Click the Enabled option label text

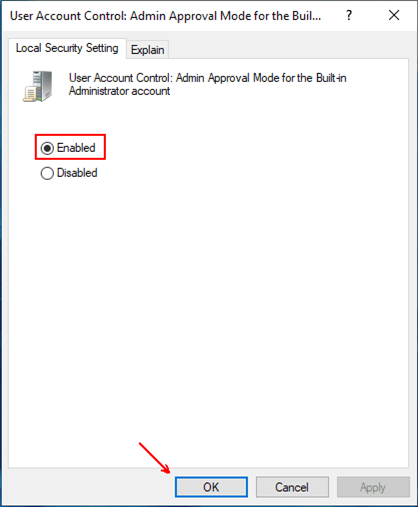click(x=76, y=148)
